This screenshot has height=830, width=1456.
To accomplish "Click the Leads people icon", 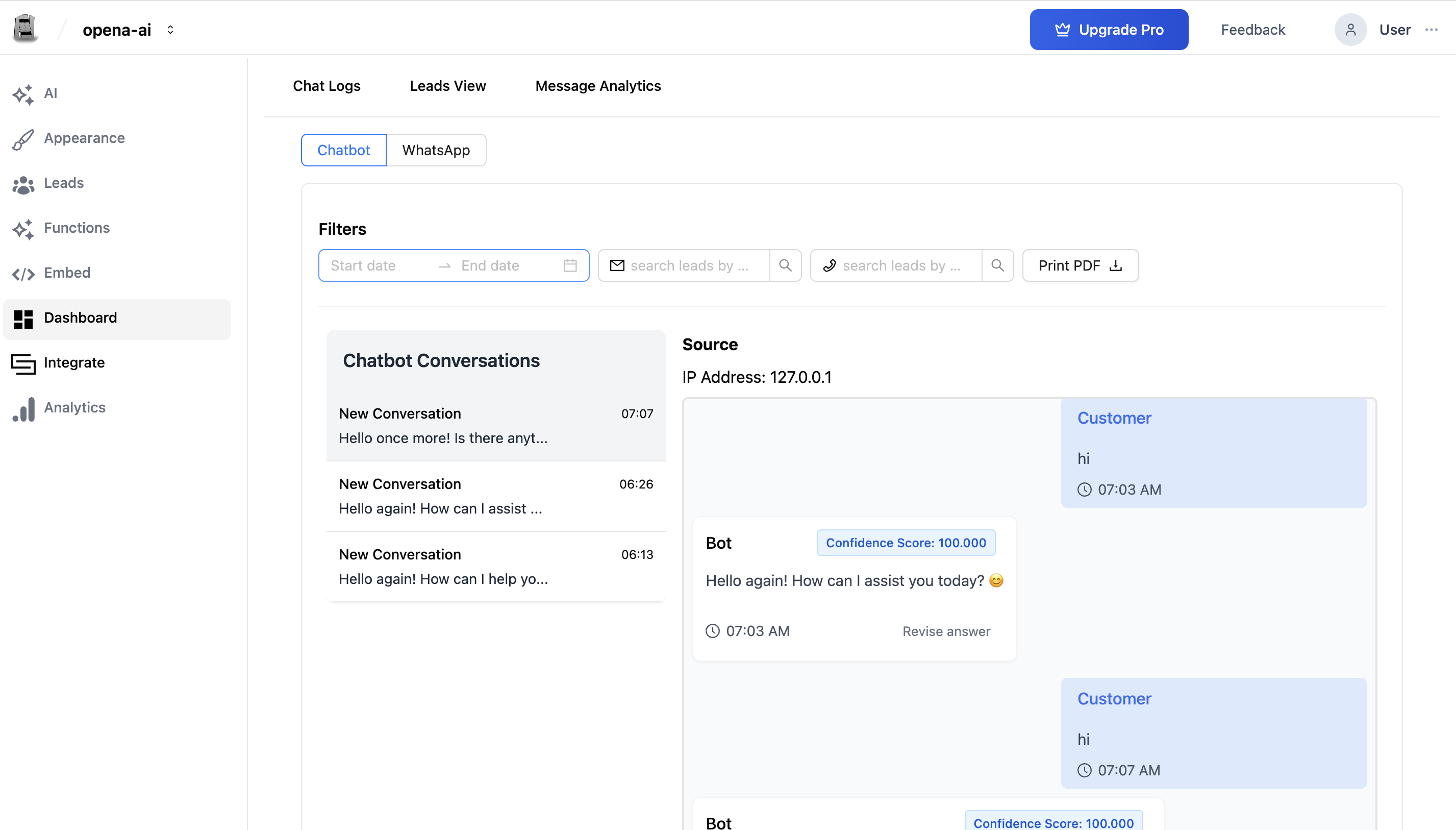I will coord(23,184).
